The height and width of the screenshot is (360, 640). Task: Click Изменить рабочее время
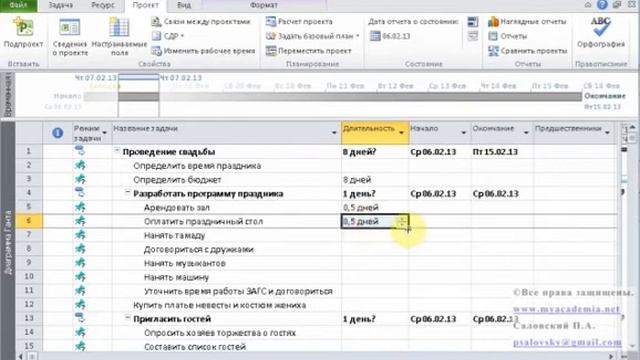(x=203, y=51)
